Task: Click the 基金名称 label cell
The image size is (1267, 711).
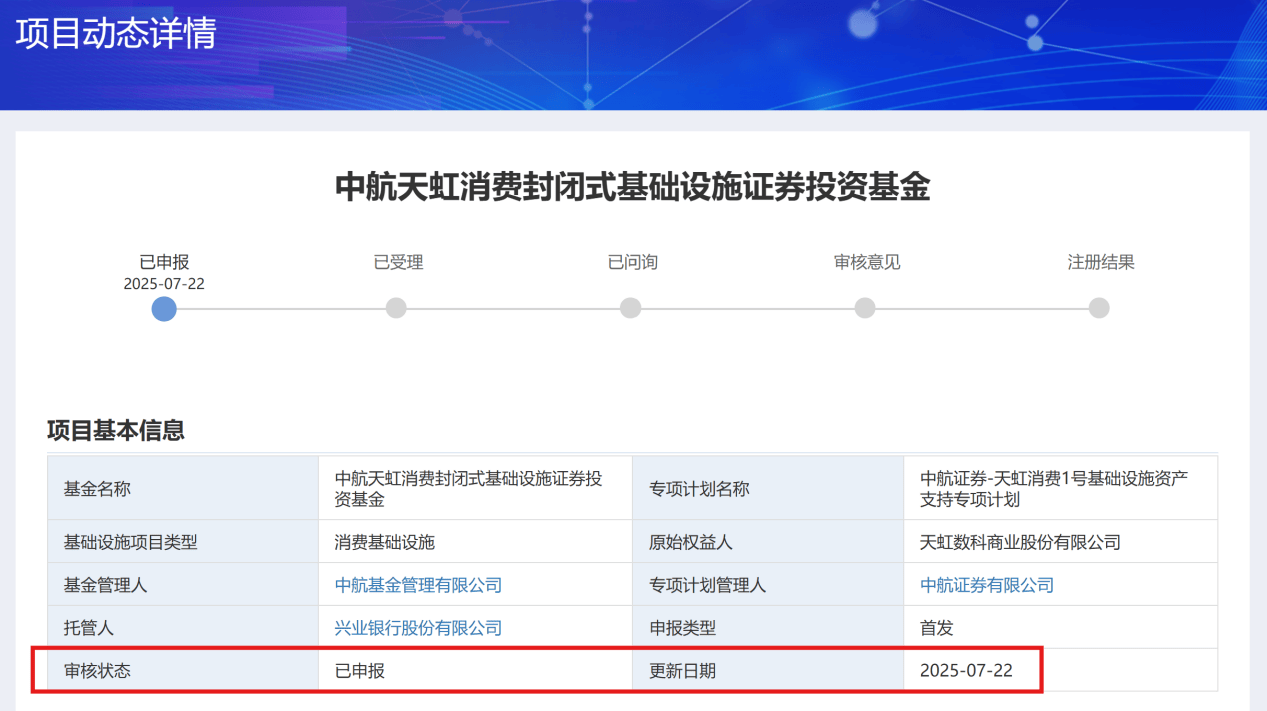Action: click(x=183, y=488)
